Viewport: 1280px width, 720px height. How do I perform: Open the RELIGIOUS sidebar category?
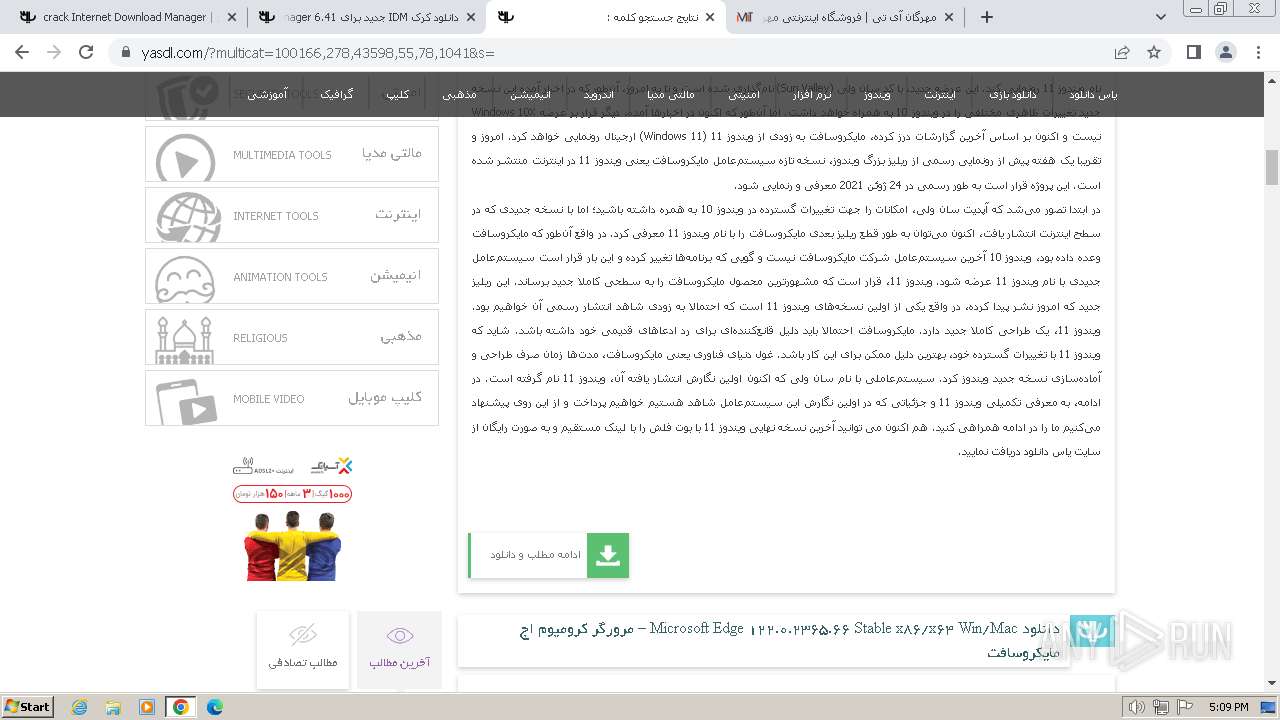point(292,337)
